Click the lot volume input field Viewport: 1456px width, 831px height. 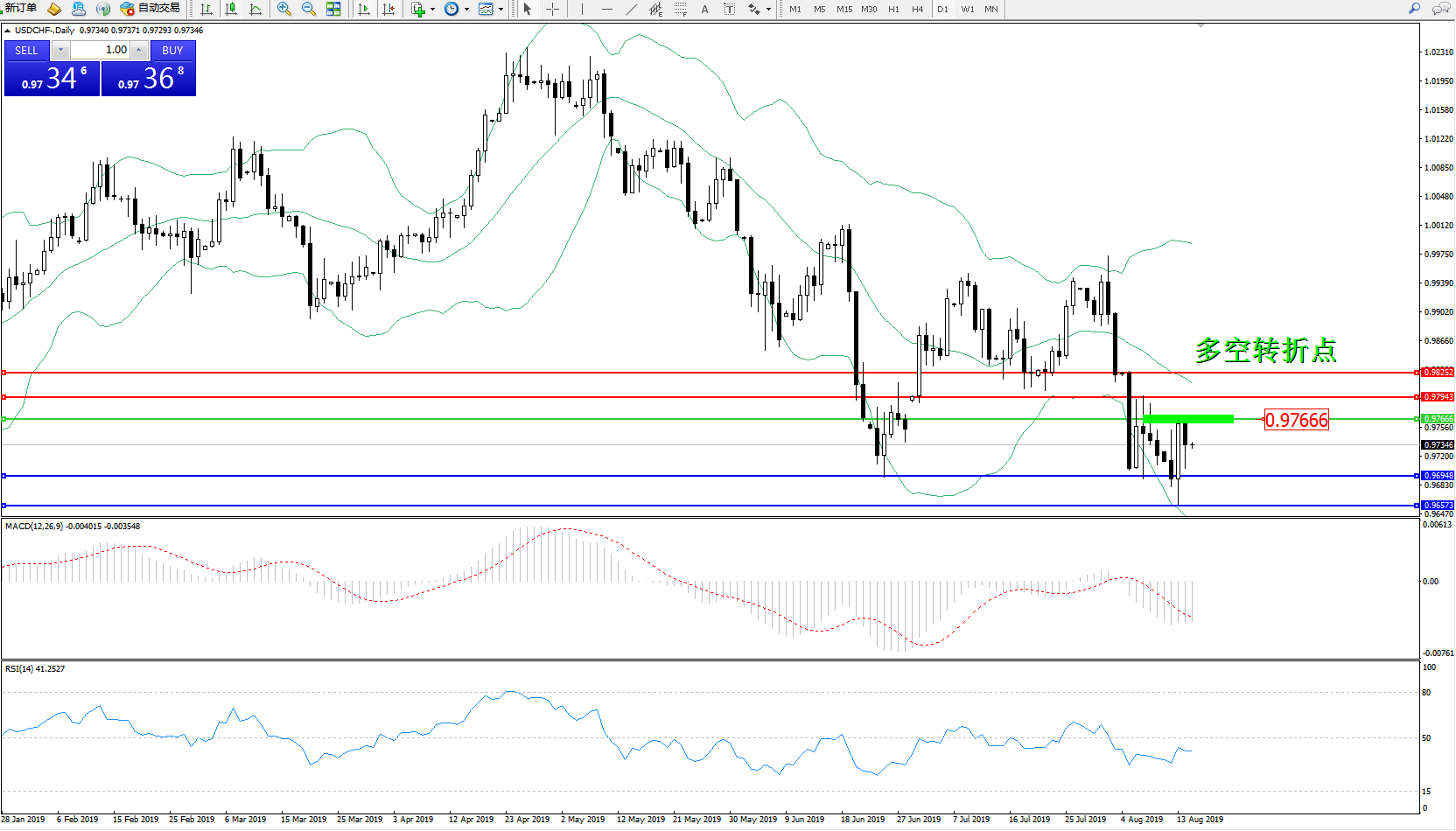101,50
